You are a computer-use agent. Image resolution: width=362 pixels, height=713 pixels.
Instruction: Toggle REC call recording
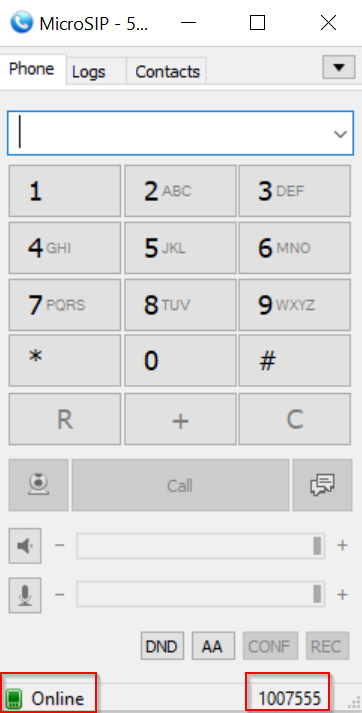327,646
